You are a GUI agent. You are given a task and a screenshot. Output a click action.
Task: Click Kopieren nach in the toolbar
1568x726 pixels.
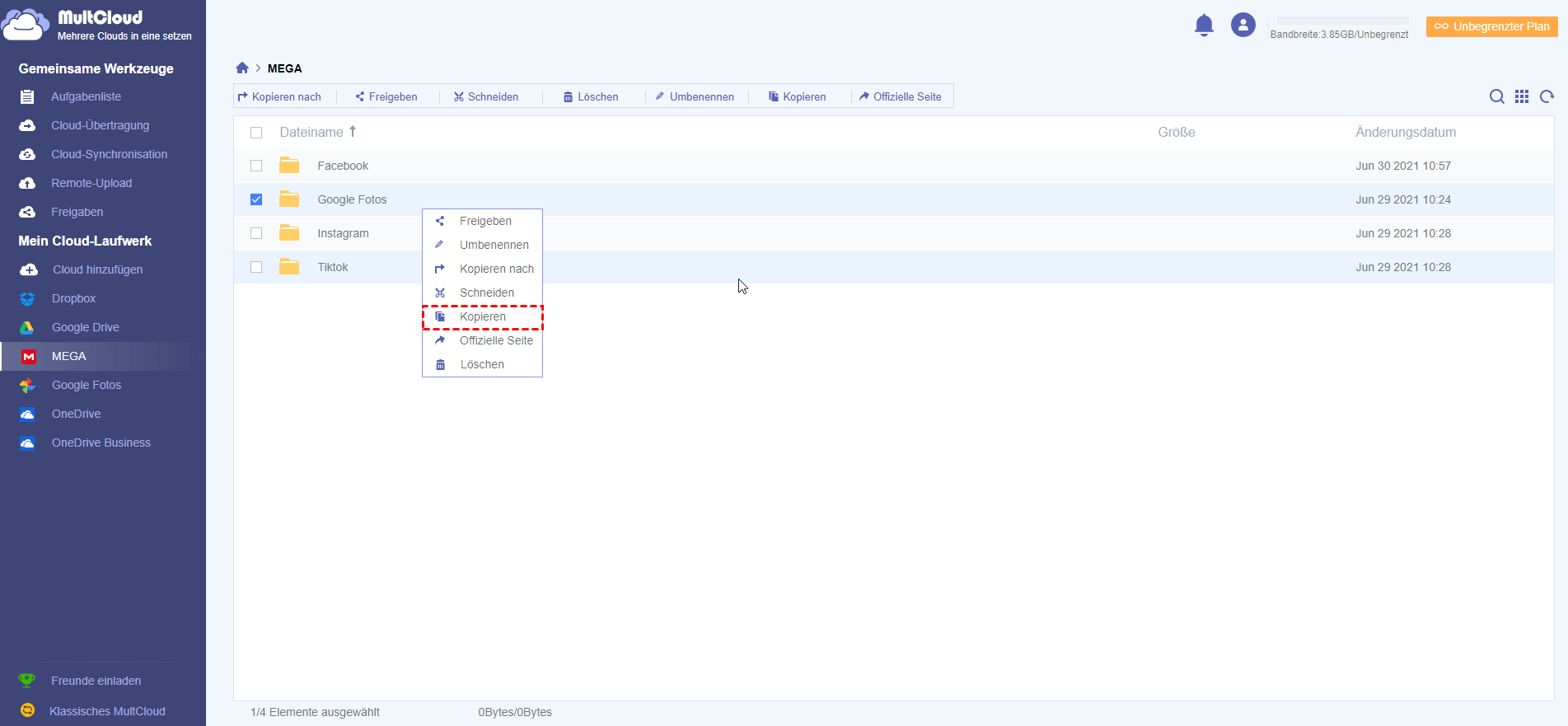pos(279,96)
